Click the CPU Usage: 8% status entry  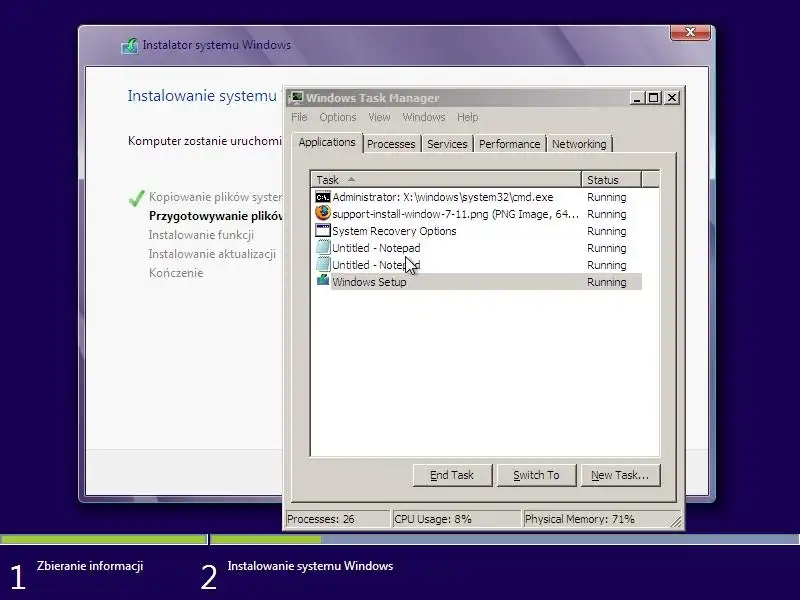pyautogui.click(x=456, y=519)
